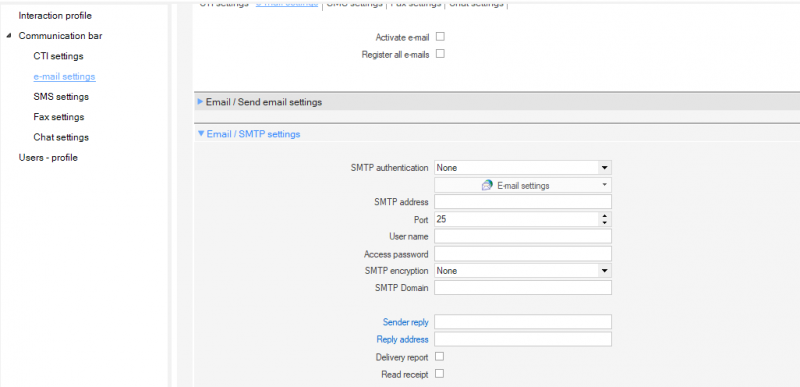Viewport: 800px width, 387px height.
Task: Focus the Sender reply input field
Action: (x=522, y=322)
